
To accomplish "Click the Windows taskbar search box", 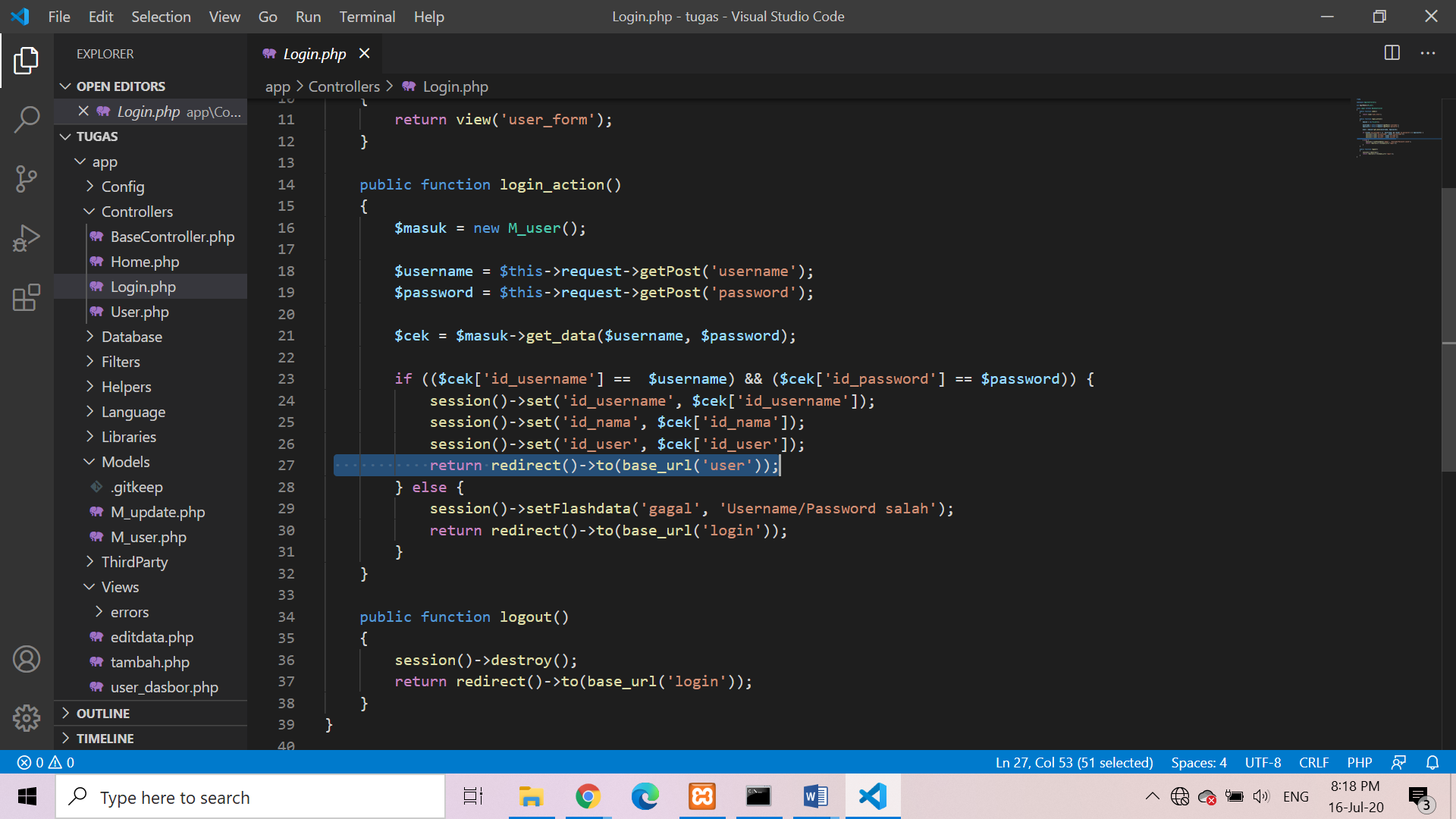I will tap(250, 797).
